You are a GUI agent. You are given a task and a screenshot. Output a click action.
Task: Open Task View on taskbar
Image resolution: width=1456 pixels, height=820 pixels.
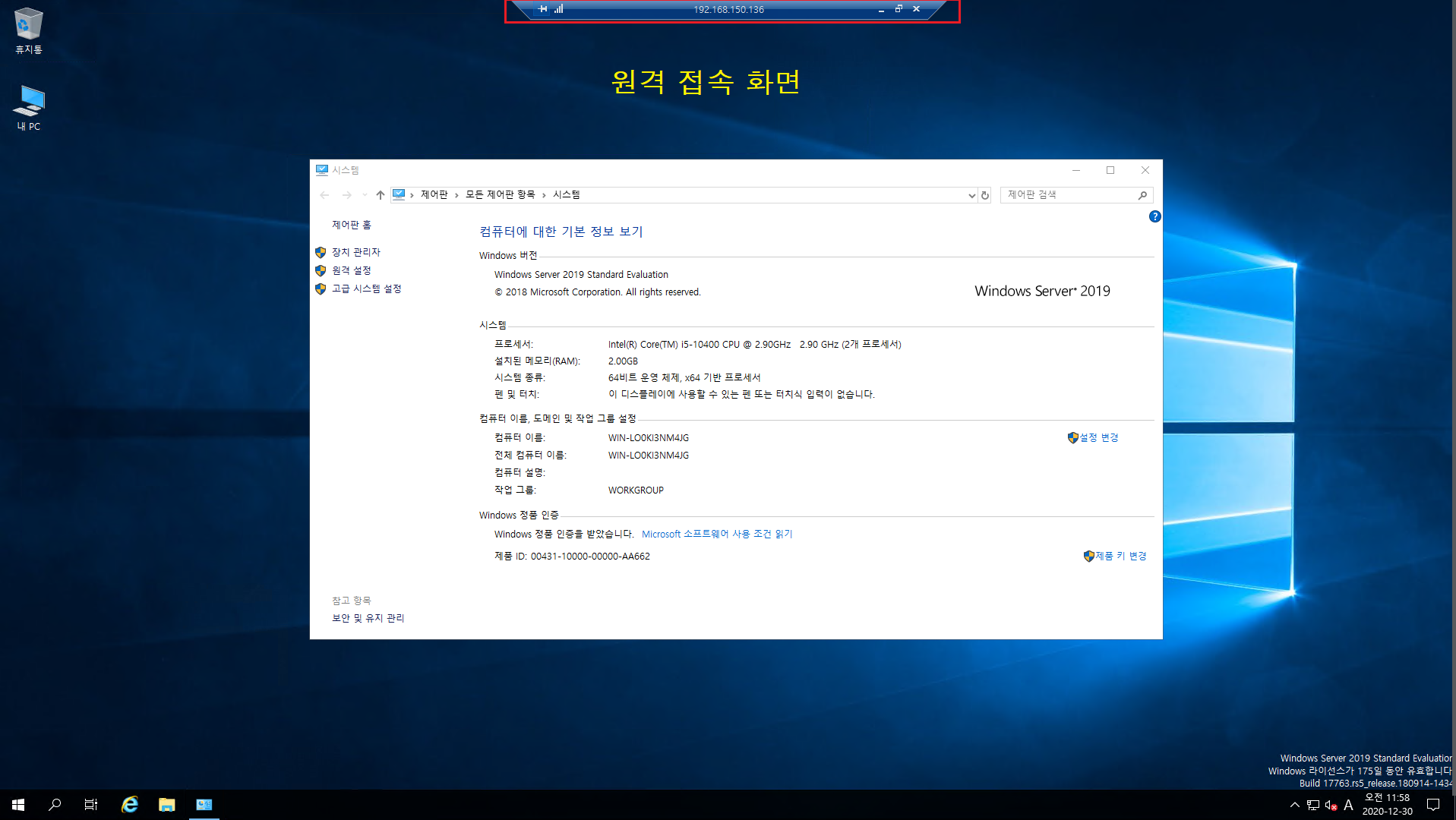pos(91,805)
